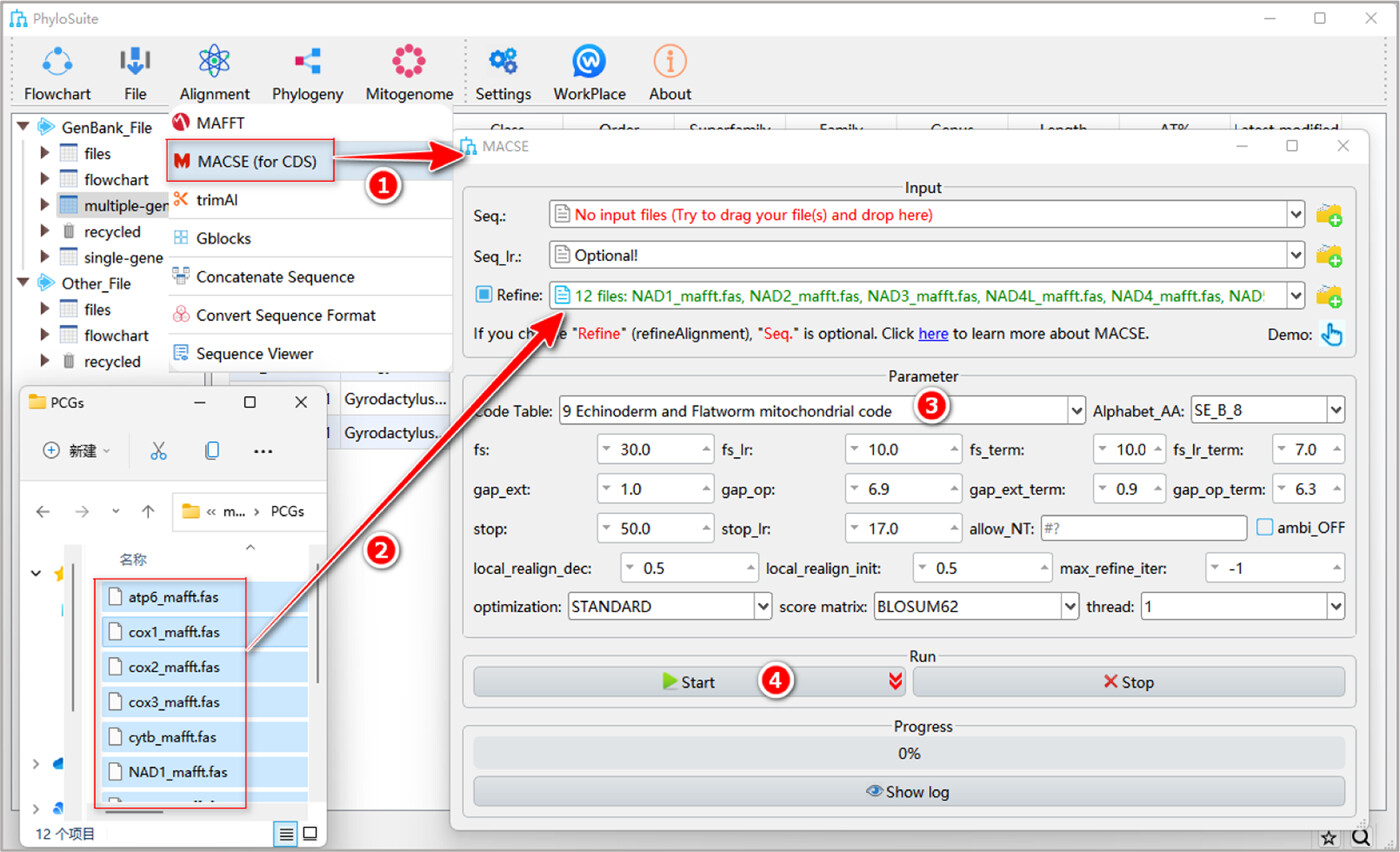Go back in the PCGs file explorer

click(x=43, y=511)
